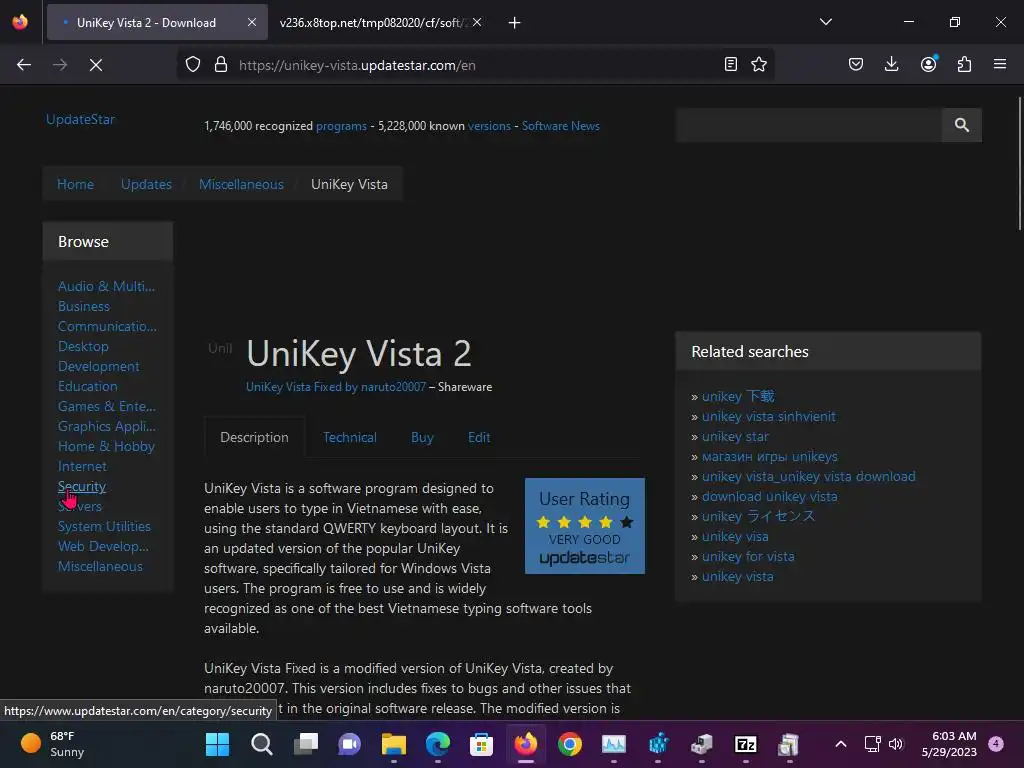Open related search unikey for vista
The image size is (1024, 768).
748,556
